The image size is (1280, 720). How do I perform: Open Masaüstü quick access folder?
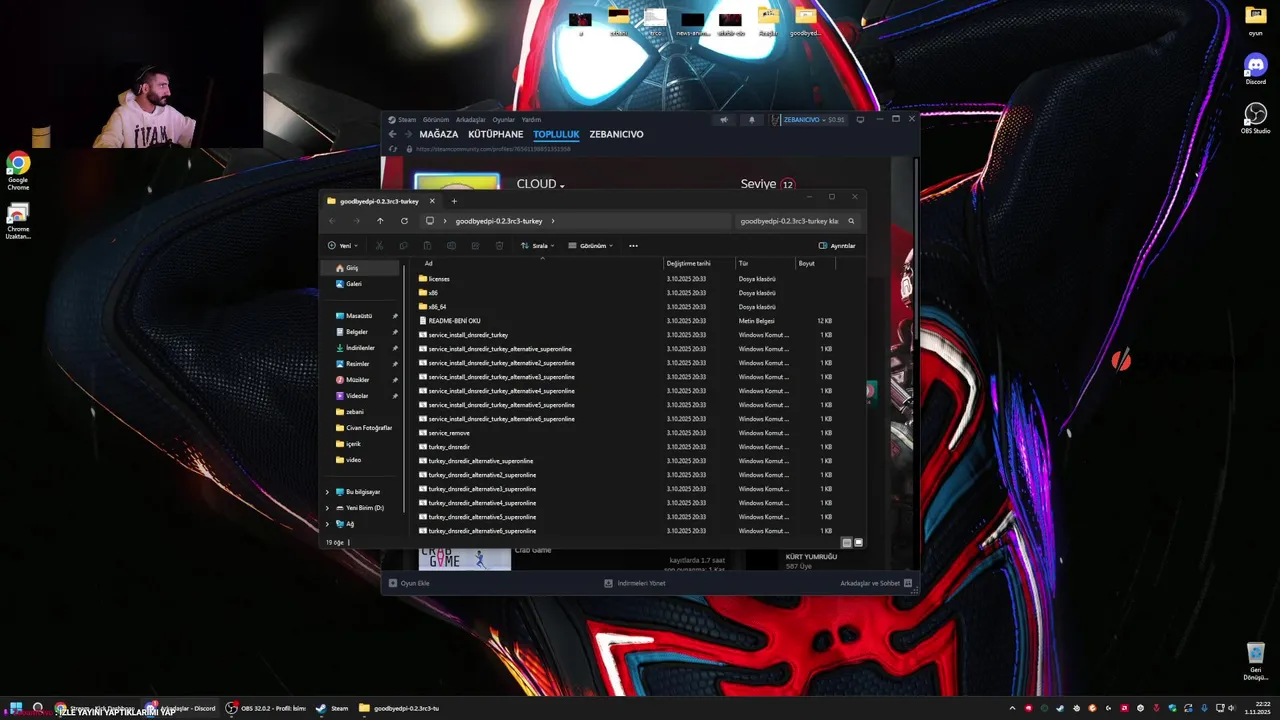[x=361, y=316]
